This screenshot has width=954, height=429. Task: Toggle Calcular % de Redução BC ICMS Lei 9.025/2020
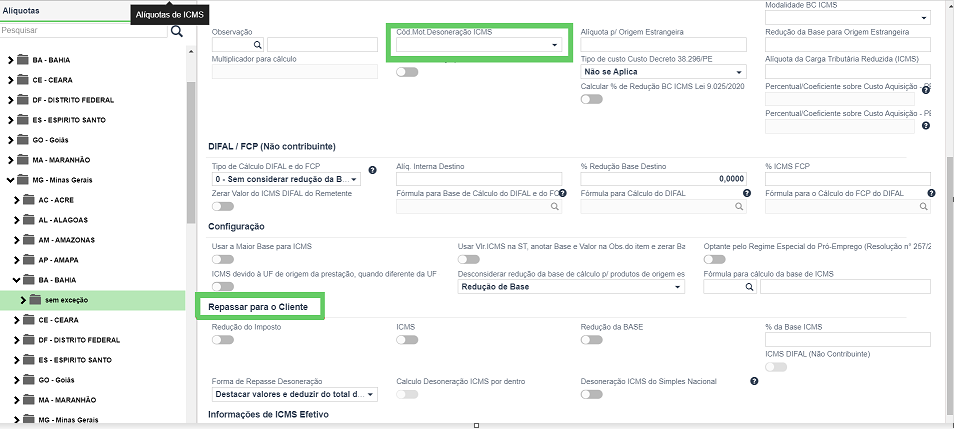pos(591,99)
